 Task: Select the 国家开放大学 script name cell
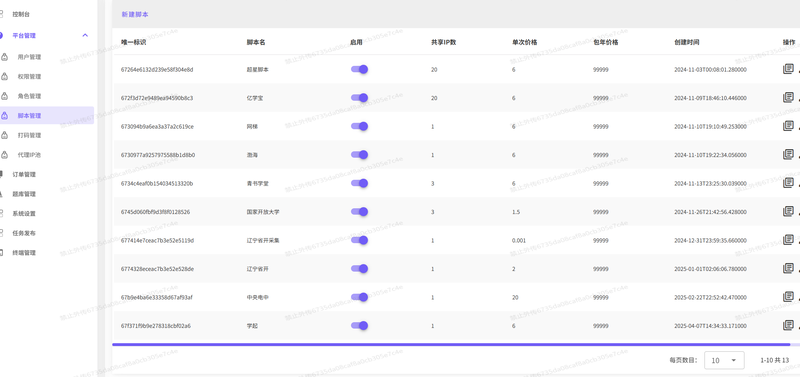point(263,212)
